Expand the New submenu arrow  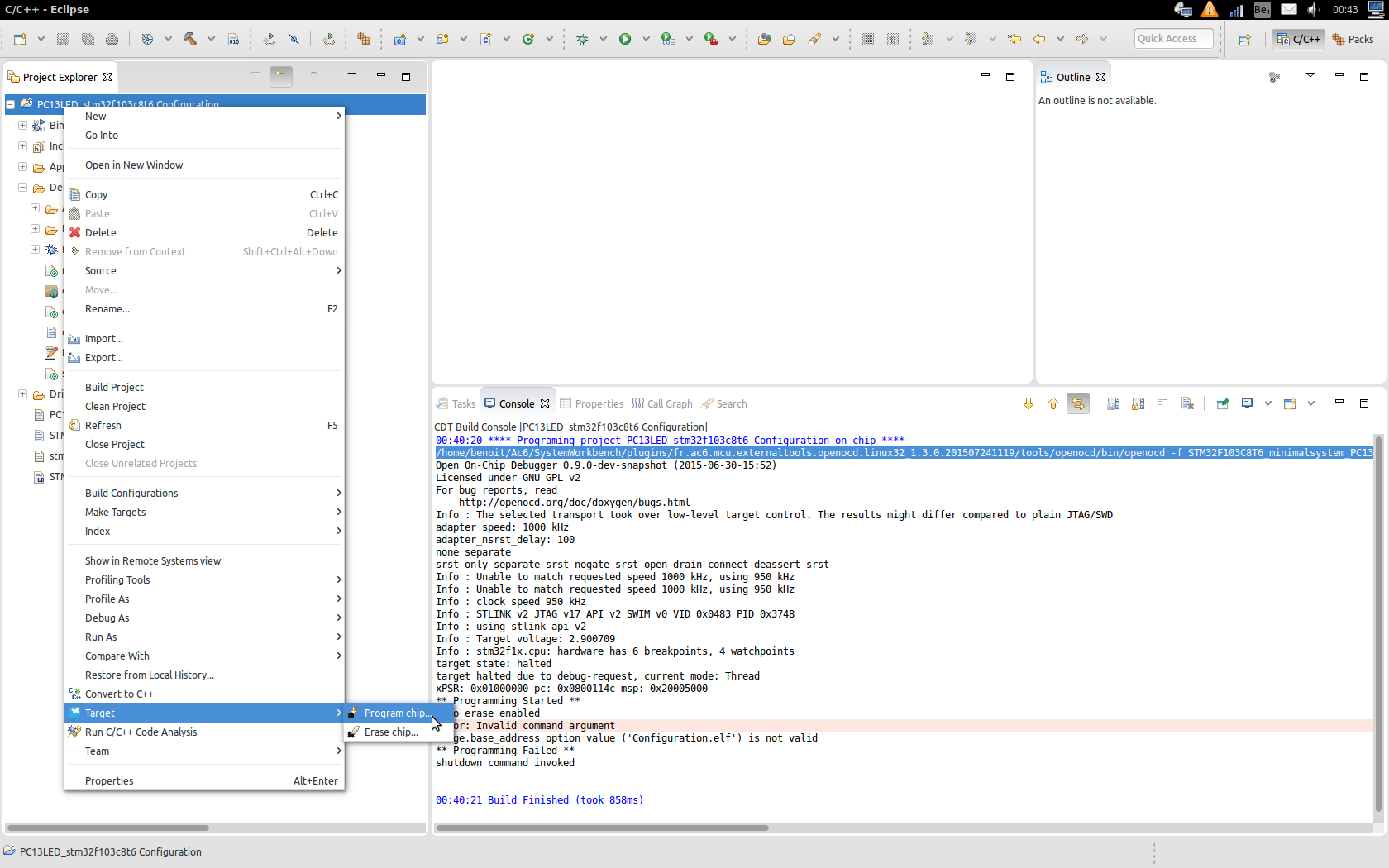pos(339,116)
